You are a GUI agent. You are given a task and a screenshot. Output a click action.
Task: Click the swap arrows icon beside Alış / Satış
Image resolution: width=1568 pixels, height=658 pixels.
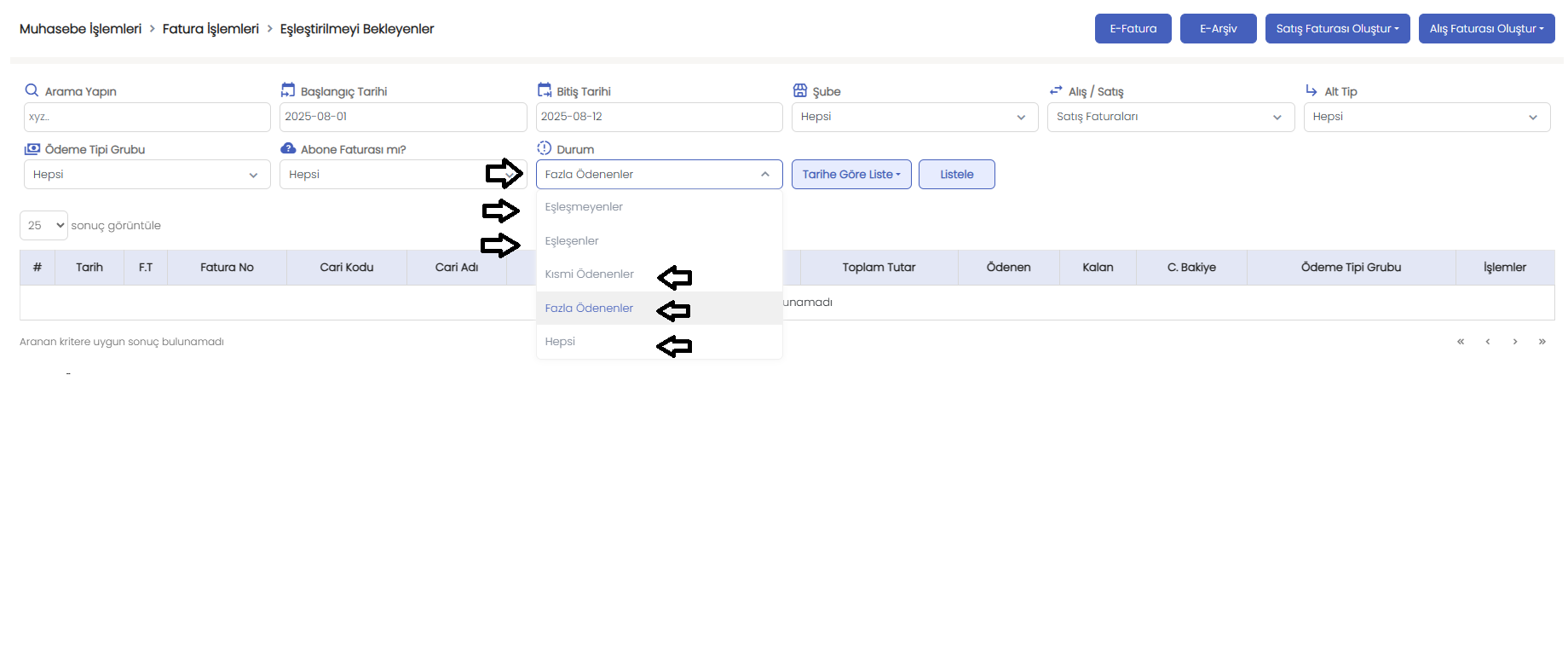click(x=1056, y=90)
